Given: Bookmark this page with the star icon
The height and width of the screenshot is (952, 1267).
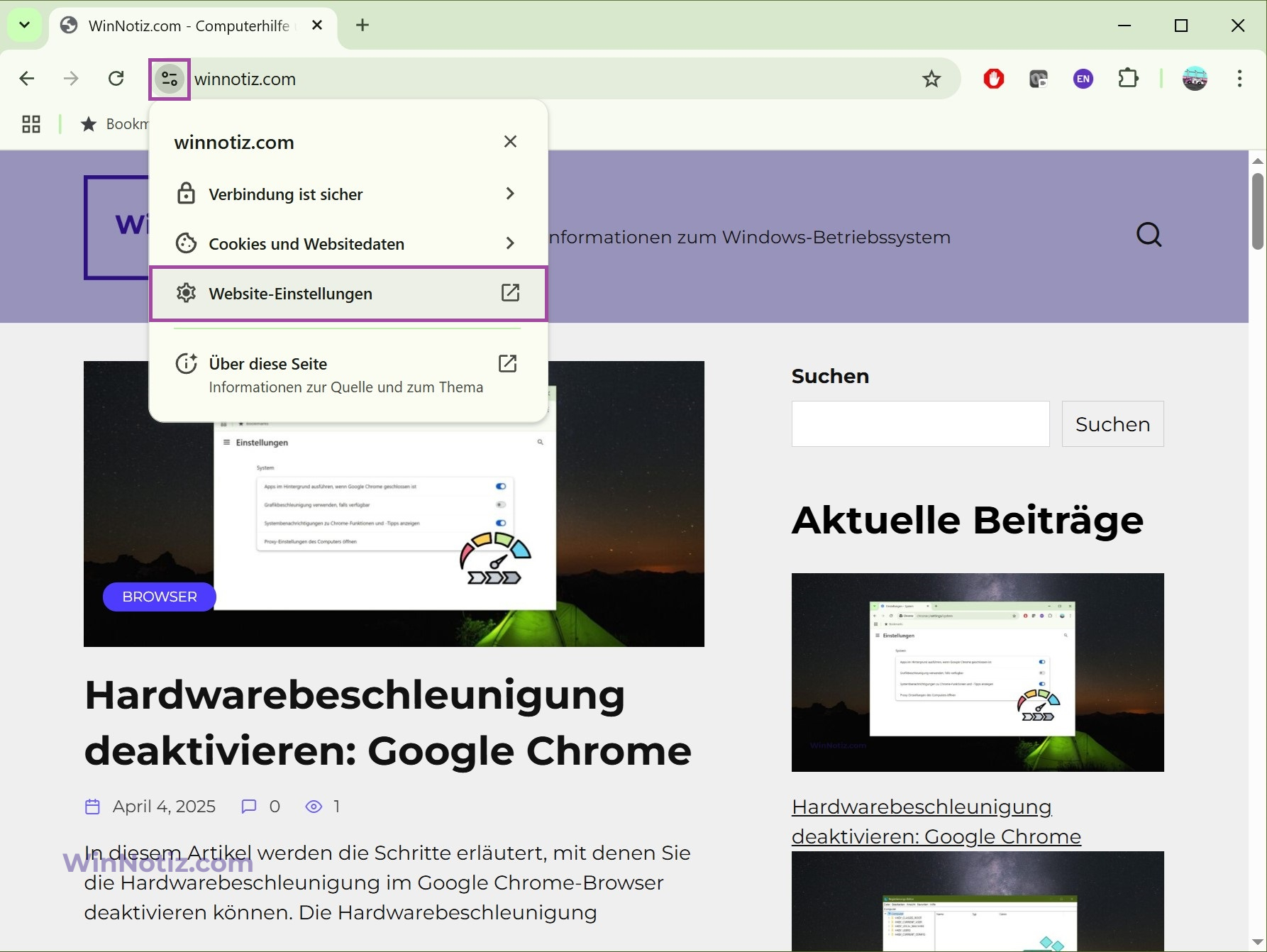Looking at the screenshot, I should tap(931, 79).
